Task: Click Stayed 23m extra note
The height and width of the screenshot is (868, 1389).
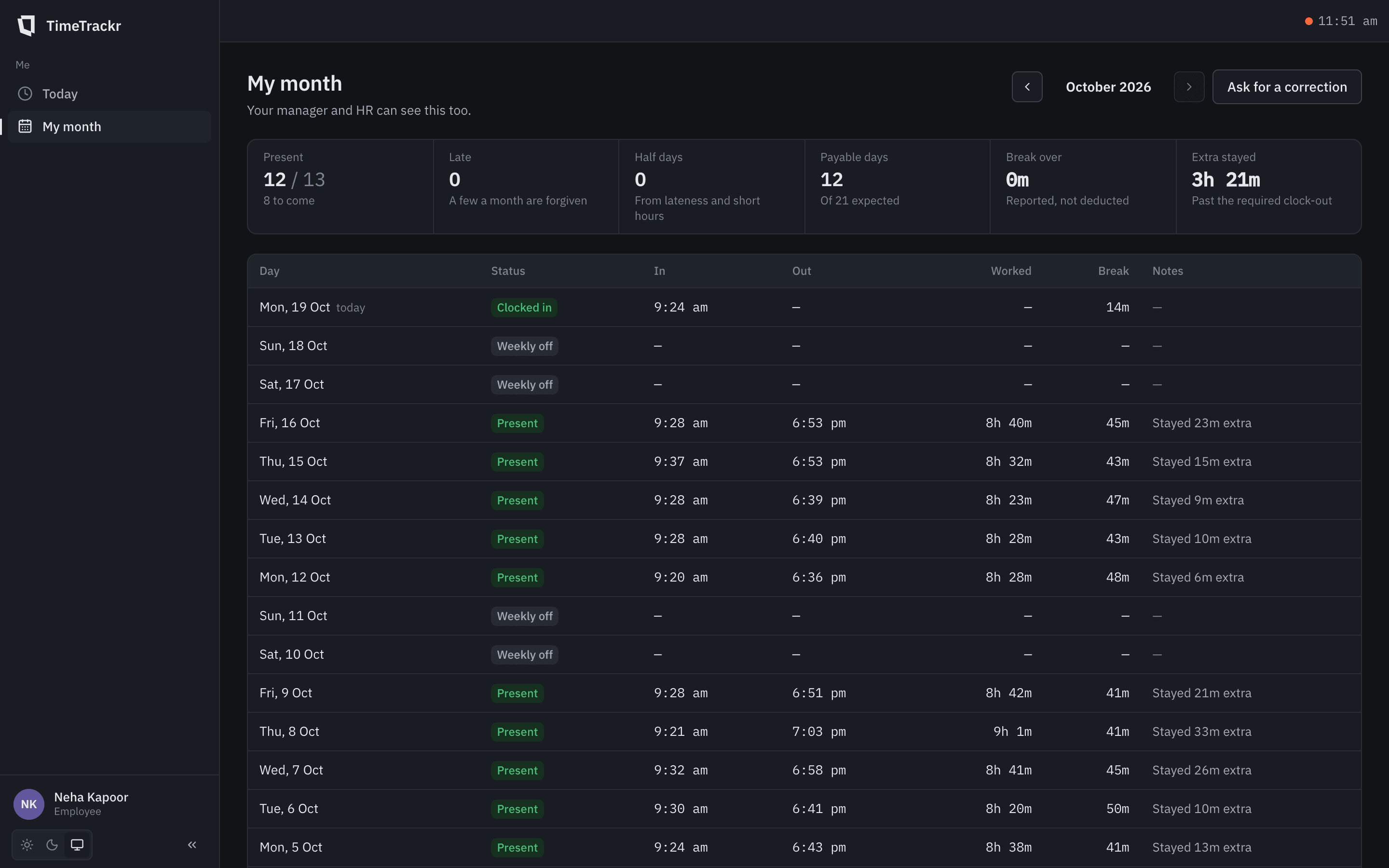Action: 1202,423
